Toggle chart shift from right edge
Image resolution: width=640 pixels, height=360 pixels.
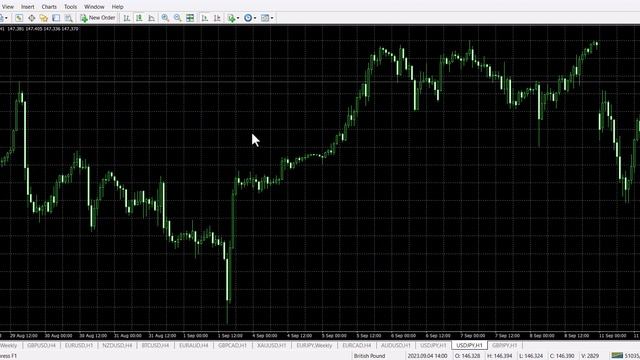click(x=217, y=18)
